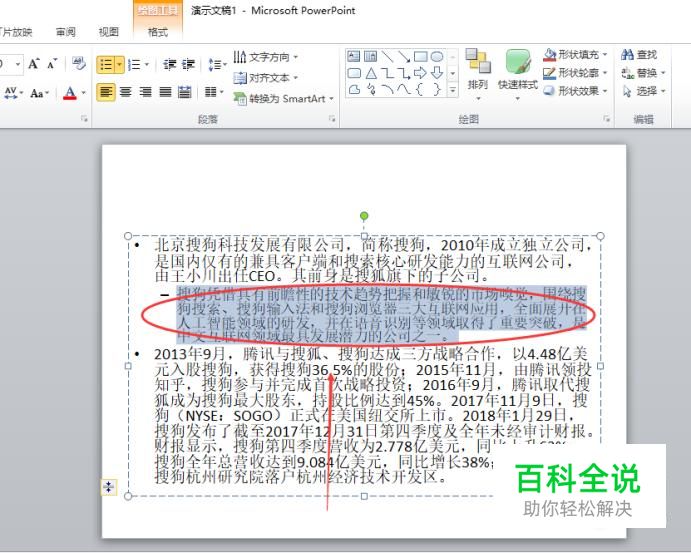Viewport: 691px width, 553px height.
Task: Open 选择 select menu
Action: coord(643,91)
